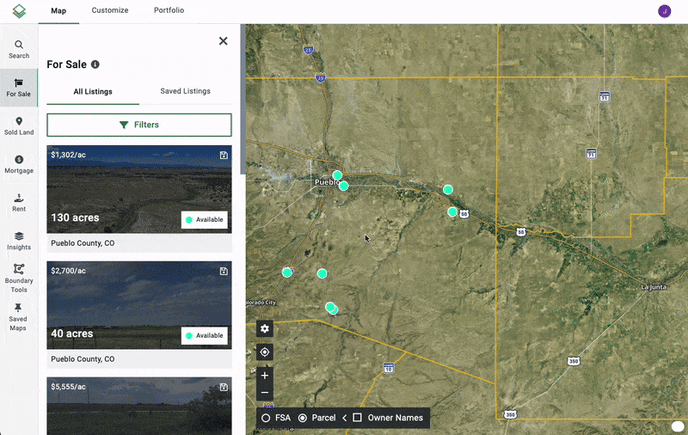
Task: Open the Filters button
Action: (139, 125)
